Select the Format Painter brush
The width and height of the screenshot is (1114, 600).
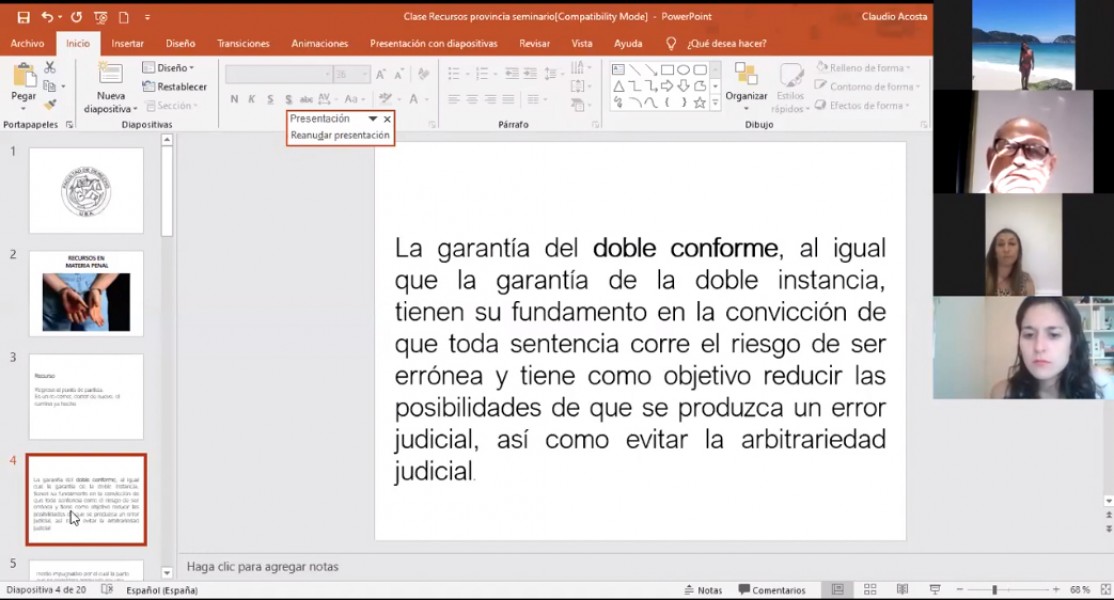(50, 105)
